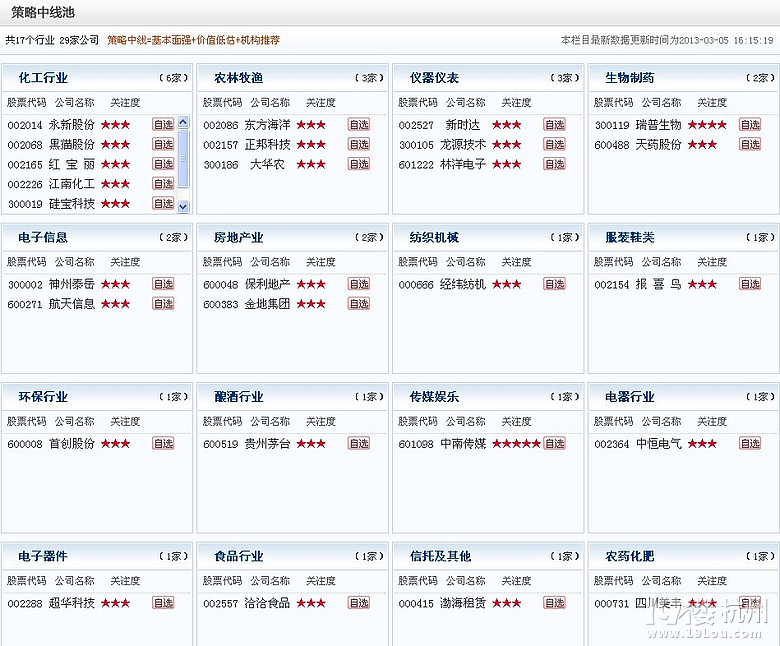780x646 pixels.
Task: Click 自选 for 金地集团 600383
Action: click(359, 303)
